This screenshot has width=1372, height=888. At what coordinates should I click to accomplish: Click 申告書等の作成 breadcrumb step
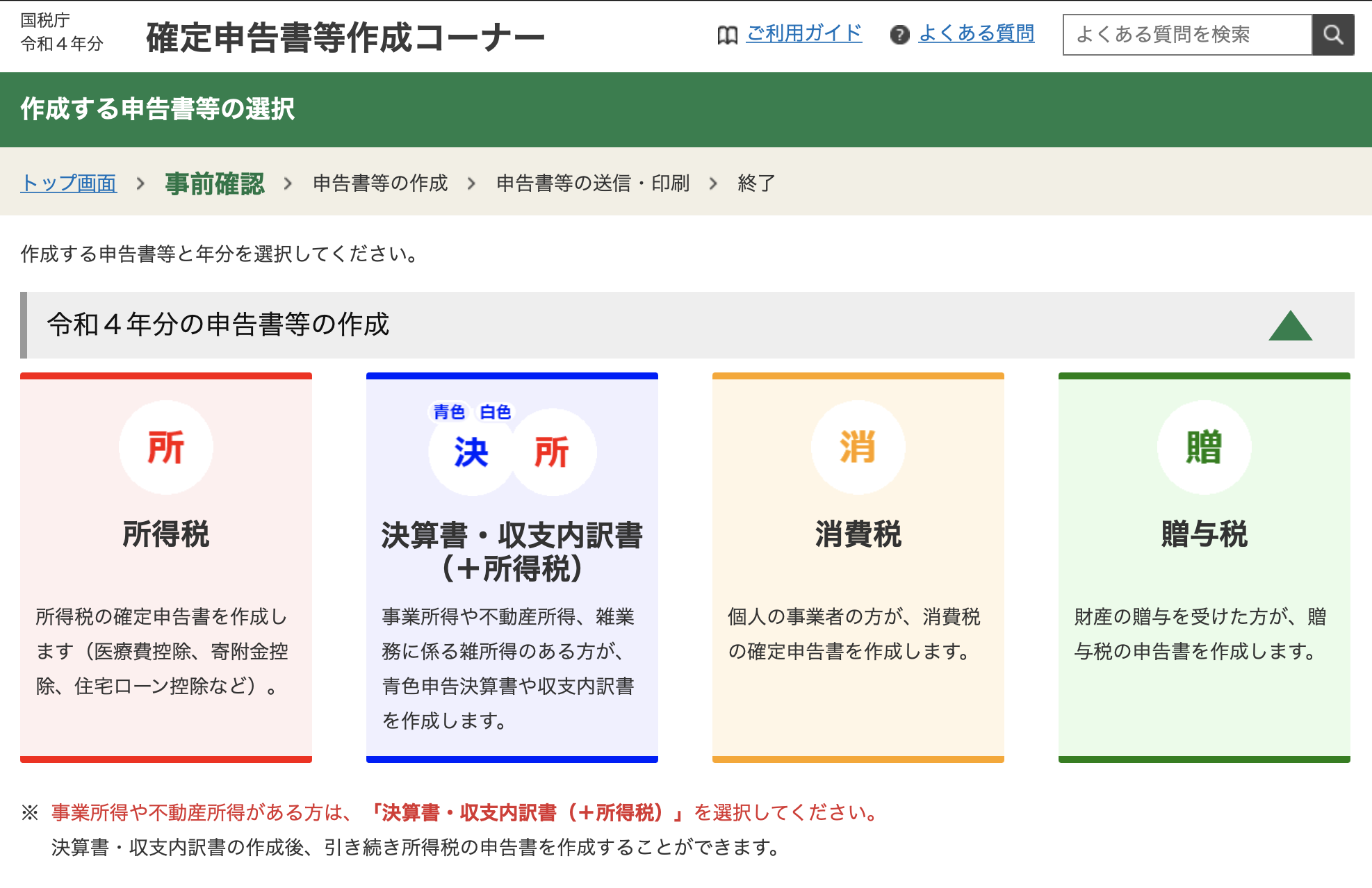(x=380, y=183)
